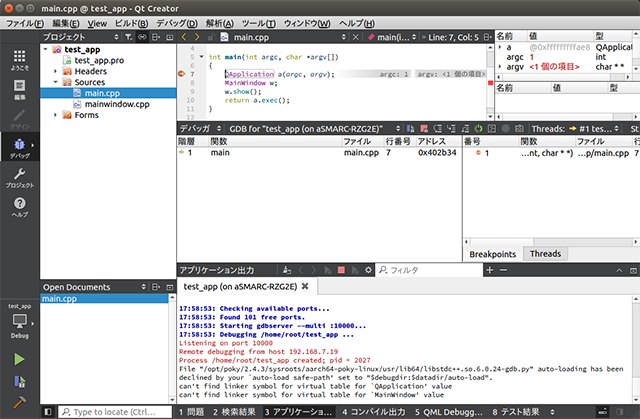The height and width of the screenshot is (419, 640).
Task: Open the 4 コンパイル出力 pane
Action: [x=373, y=412]
